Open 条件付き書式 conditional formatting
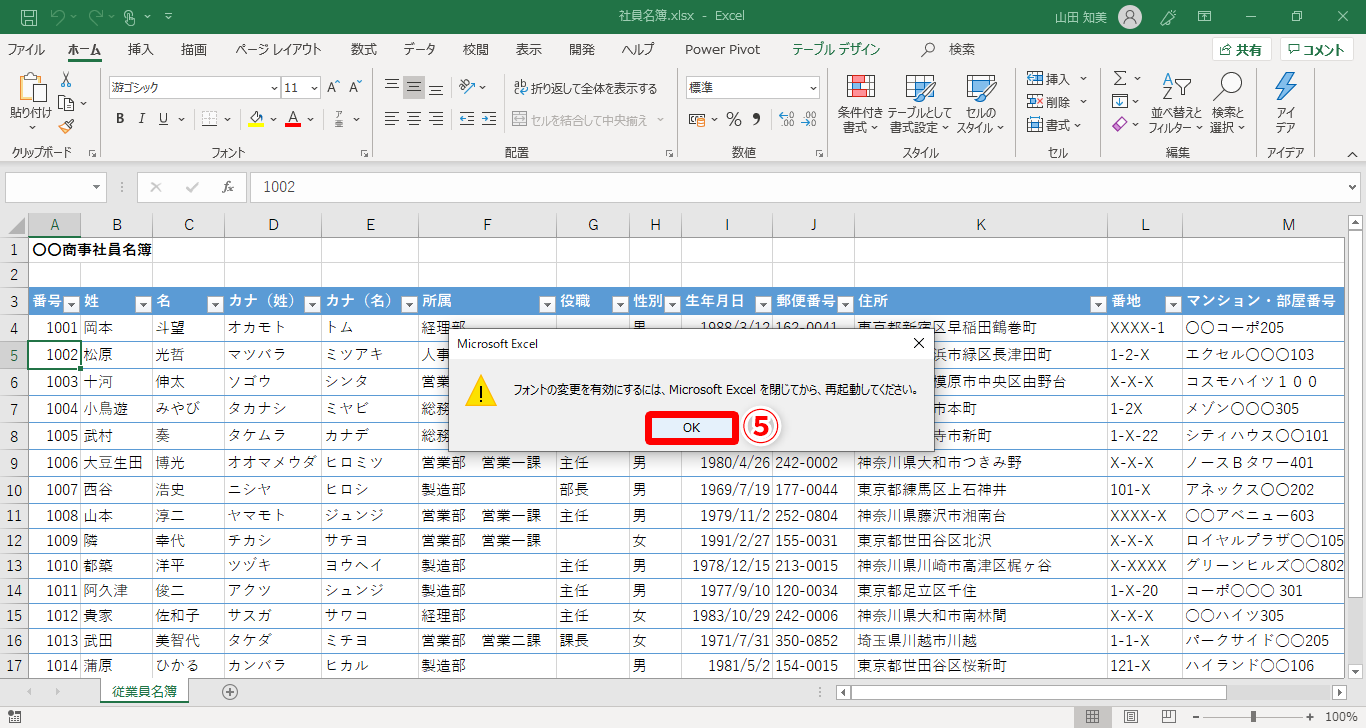The width and height of the screenshot is (1366, 728). [x=861, y=103]
